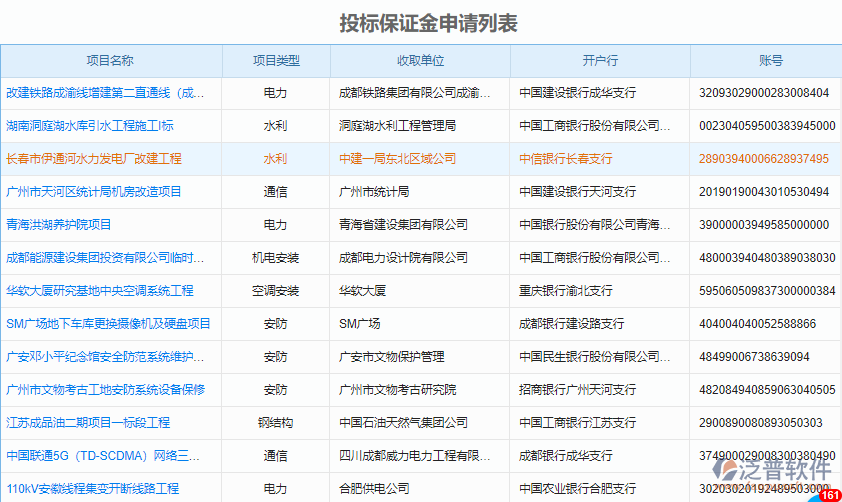Open project link 江苏成品油二期项目一标段工程
Image resolution: width=842 pixels, height=502 pixels.
[x=88, y=423]
